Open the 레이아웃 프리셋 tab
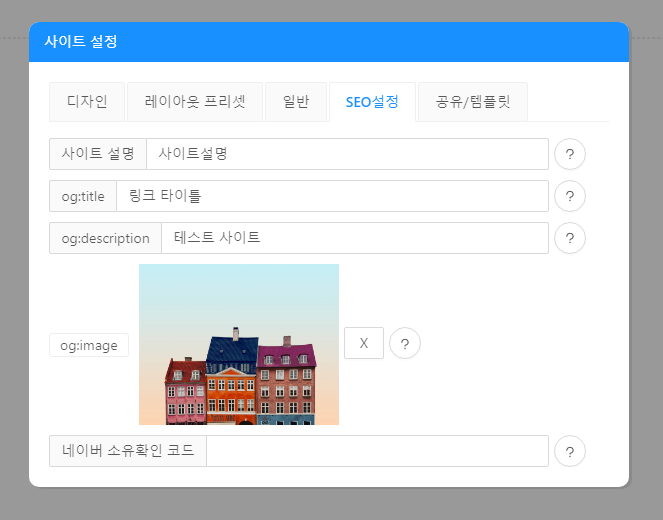 click(195, 102)
